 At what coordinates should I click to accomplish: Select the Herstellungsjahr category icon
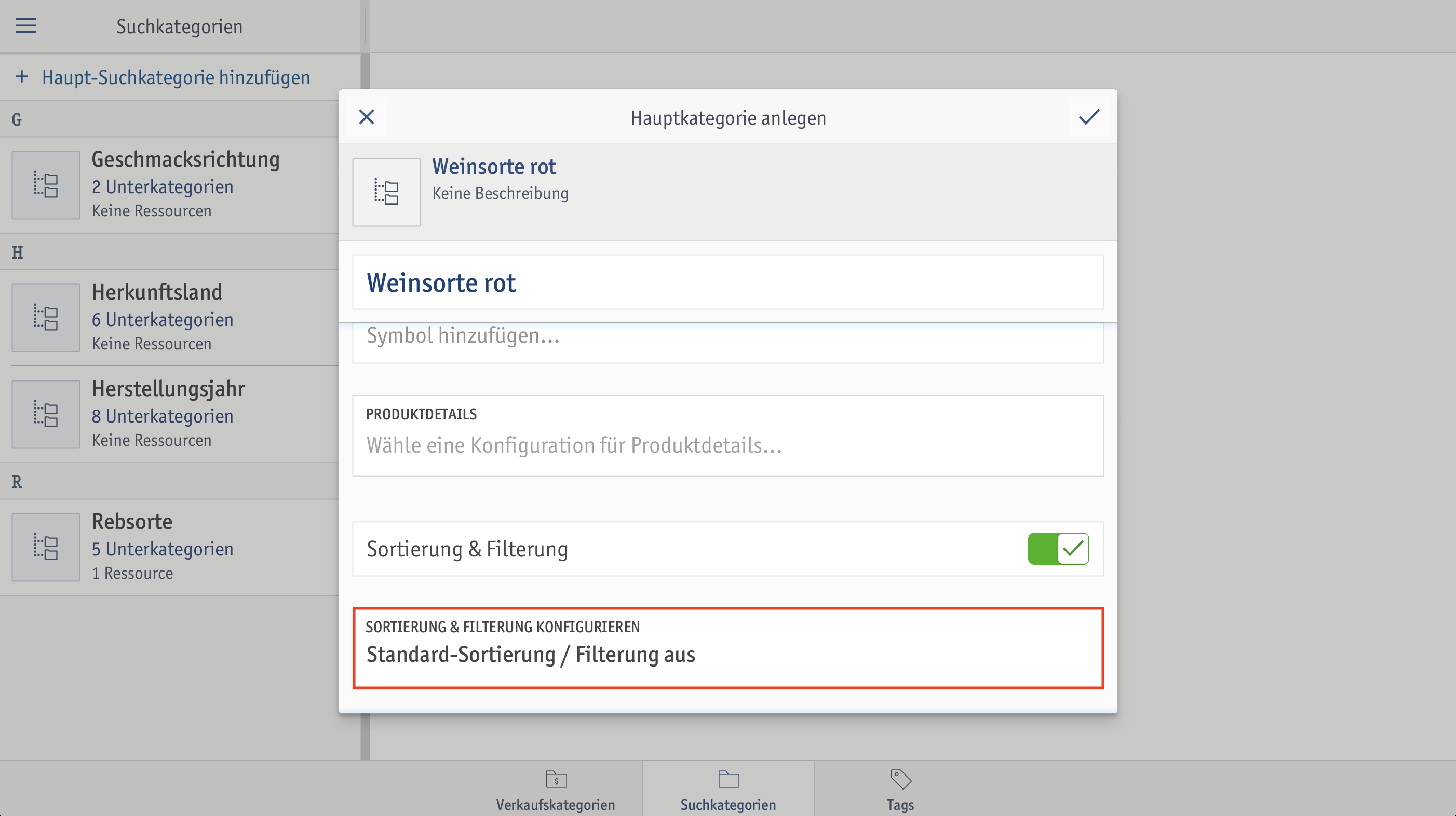[x=46, y=414]
